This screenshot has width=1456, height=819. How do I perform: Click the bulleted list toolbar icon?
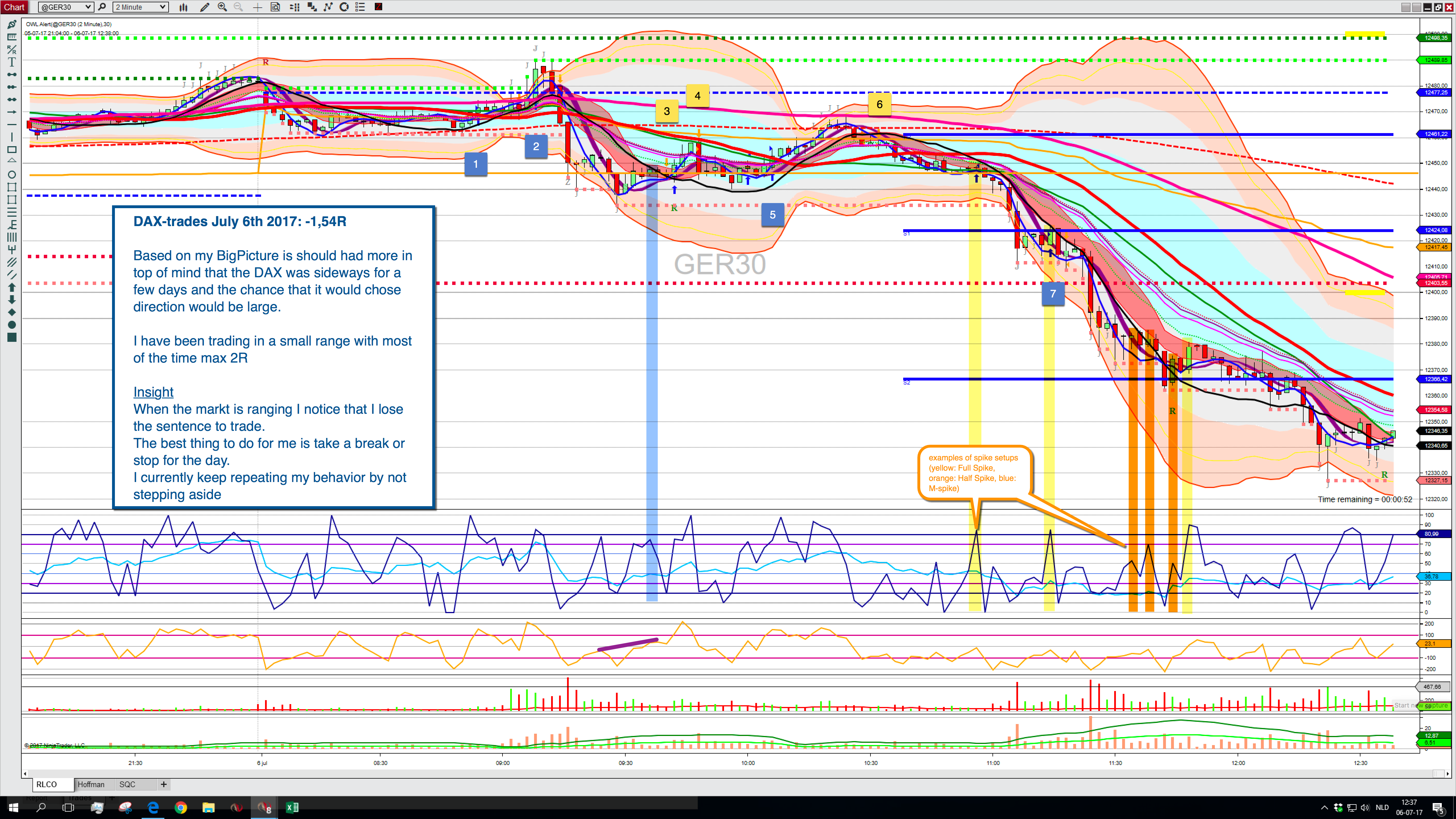[x=360, y=7]
